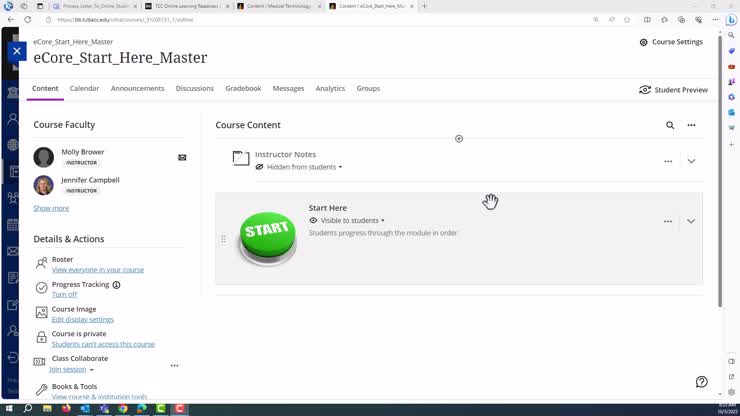Turn off Progress Tracking
The width and height of the screenshot is (740, 416).
pos(64,294)
